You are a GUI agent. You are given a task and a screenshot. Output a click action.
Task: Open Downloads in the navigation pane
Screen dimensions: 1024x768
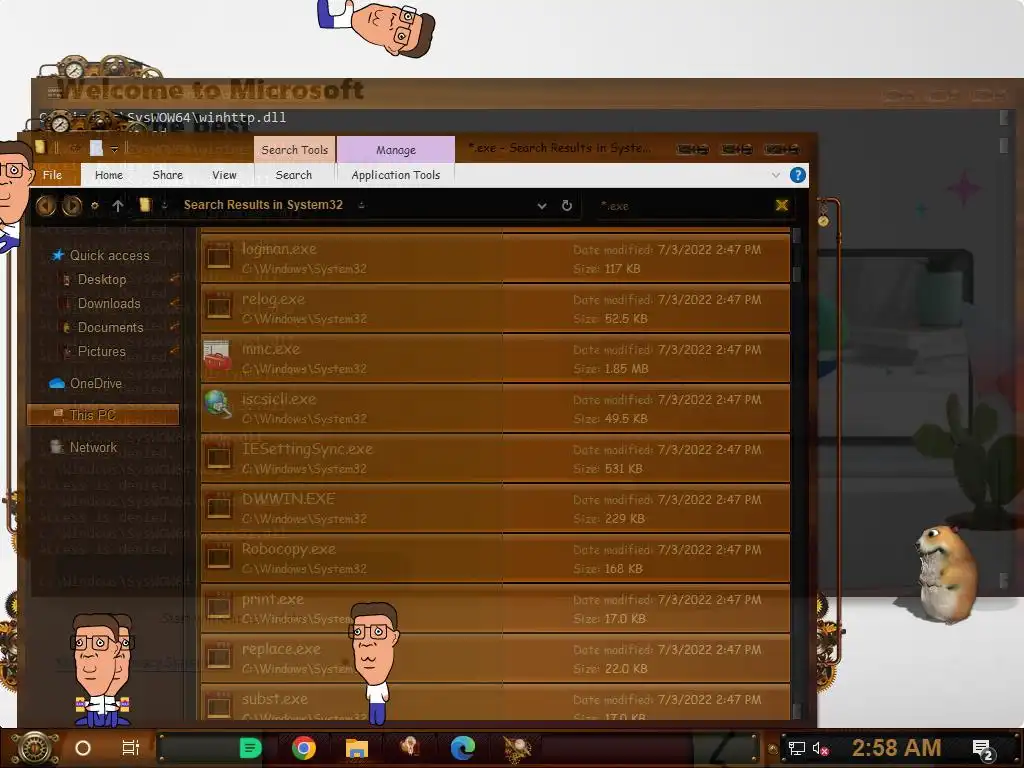pos(108,304)
